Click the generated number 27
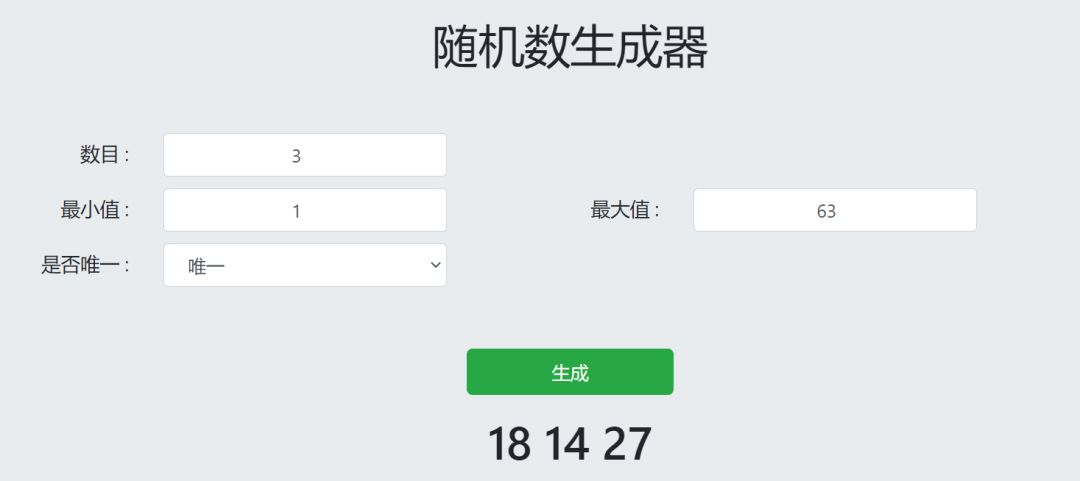 [627, 444]
